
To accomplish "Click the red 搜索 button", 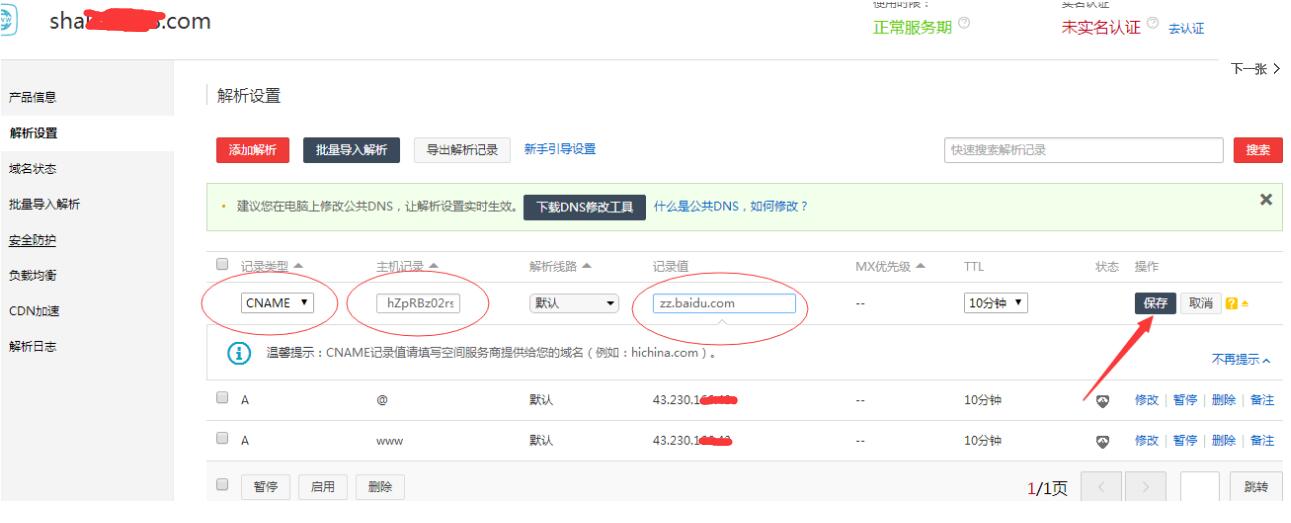I will tap(1258, 150).
